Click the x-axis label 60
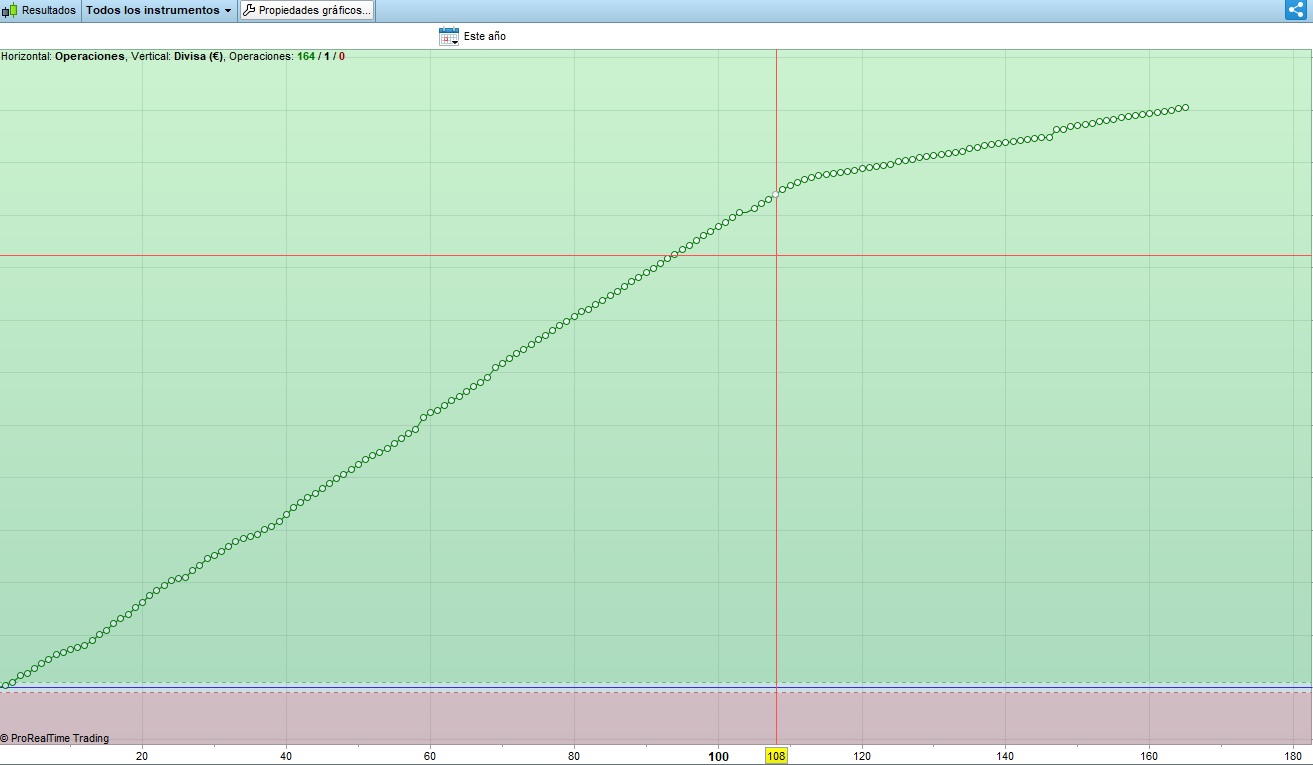The height and width of the screenshot is (765, 1313). tap(430, 756)
